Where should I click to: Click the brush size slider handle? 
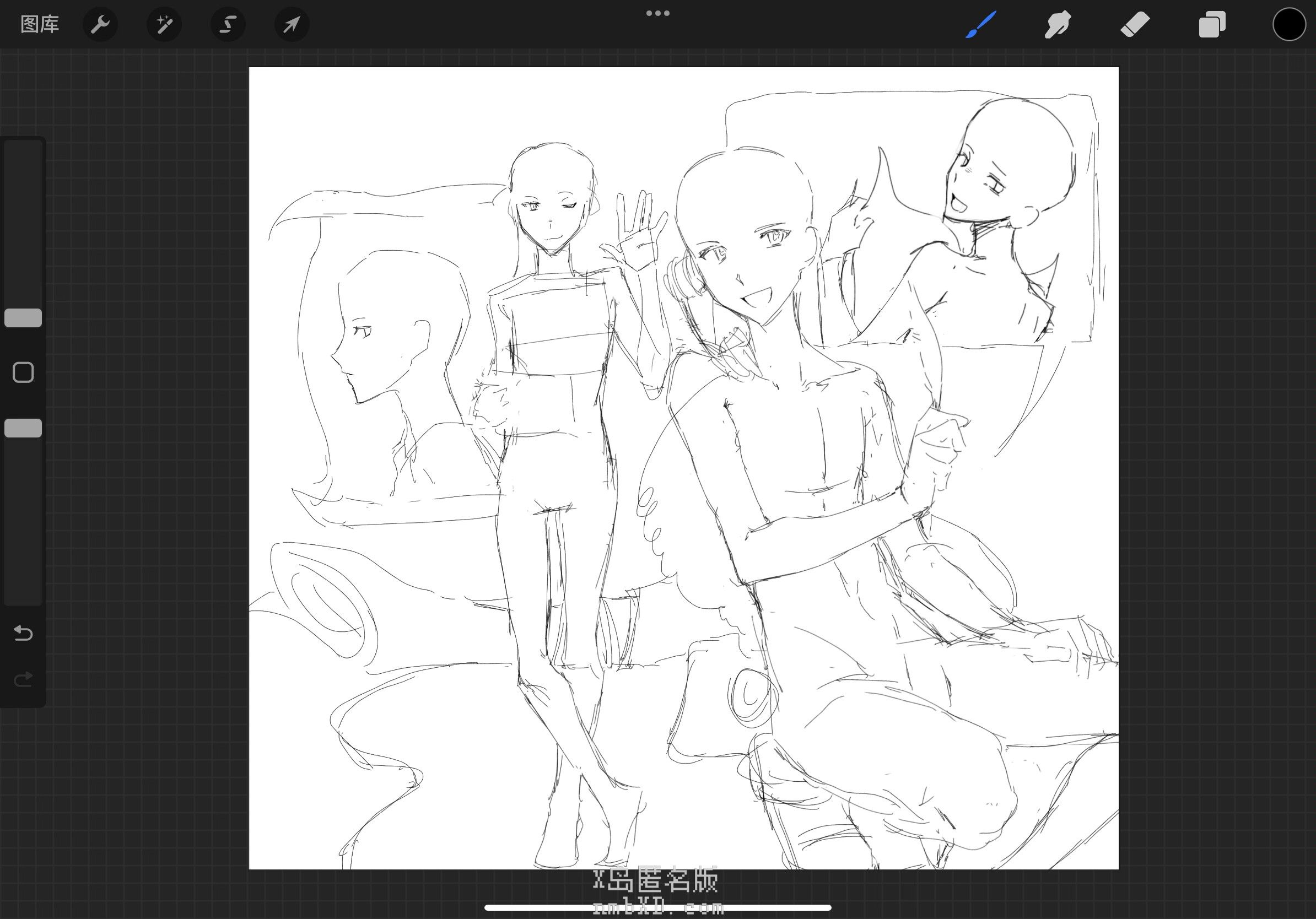[23, 318]
